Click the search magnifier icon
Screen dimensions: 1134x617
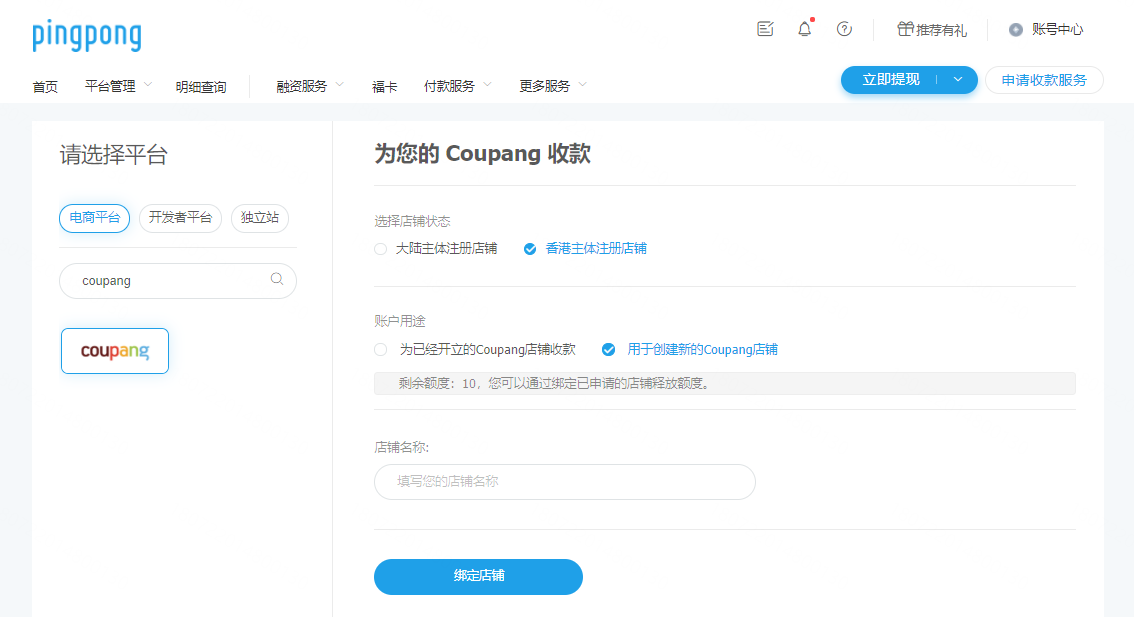point(277,279)
